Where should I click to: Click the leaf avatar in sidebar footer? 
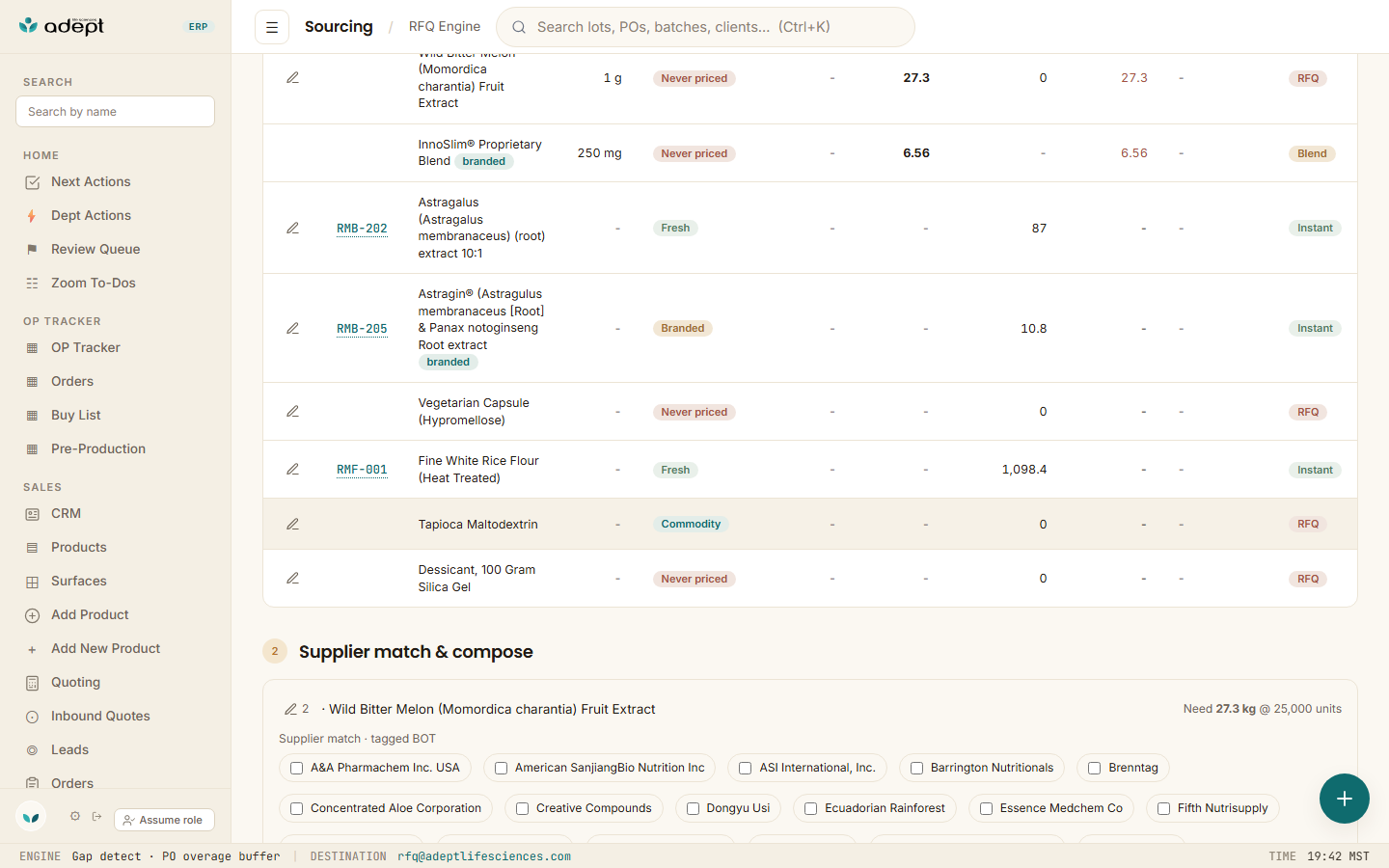(32, 817)
